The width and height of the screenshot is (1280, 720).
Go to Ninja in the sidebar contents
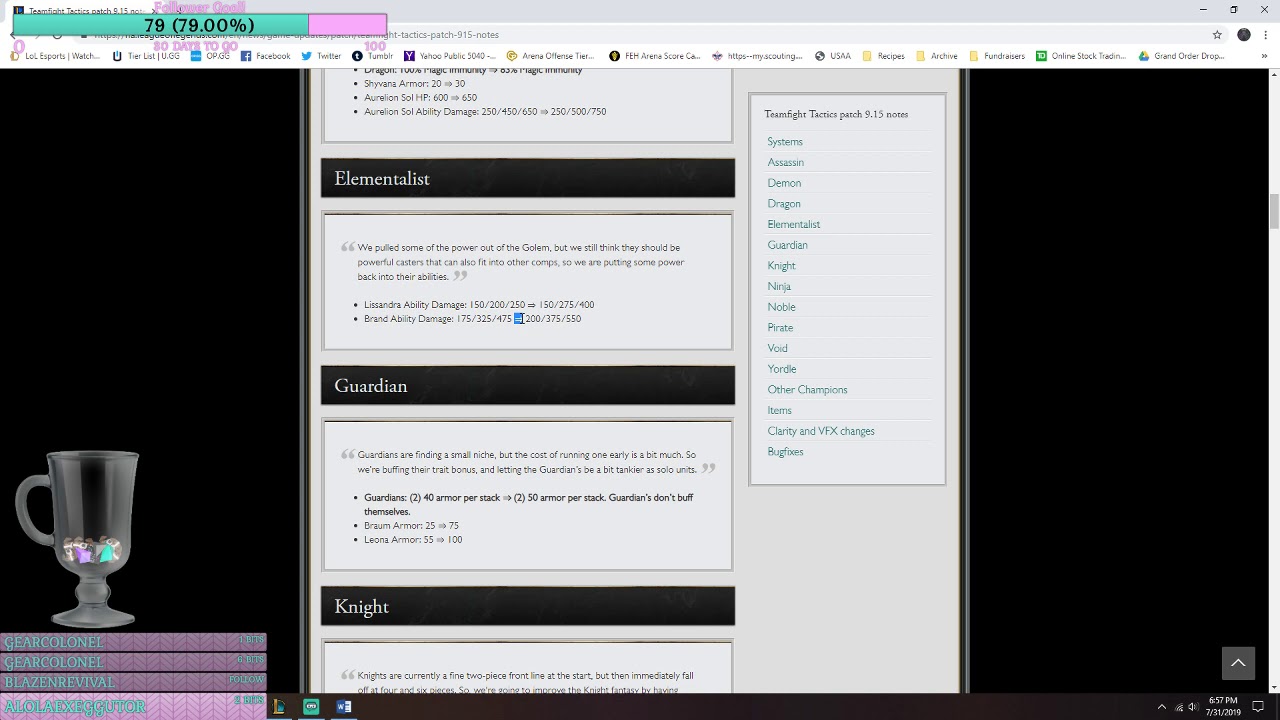779,286
